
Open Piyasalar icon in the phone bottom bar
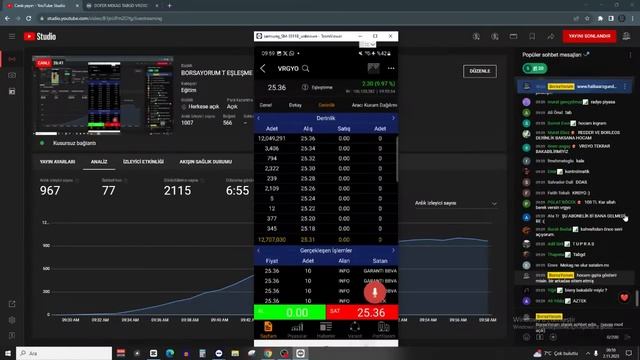pos(297,330)
